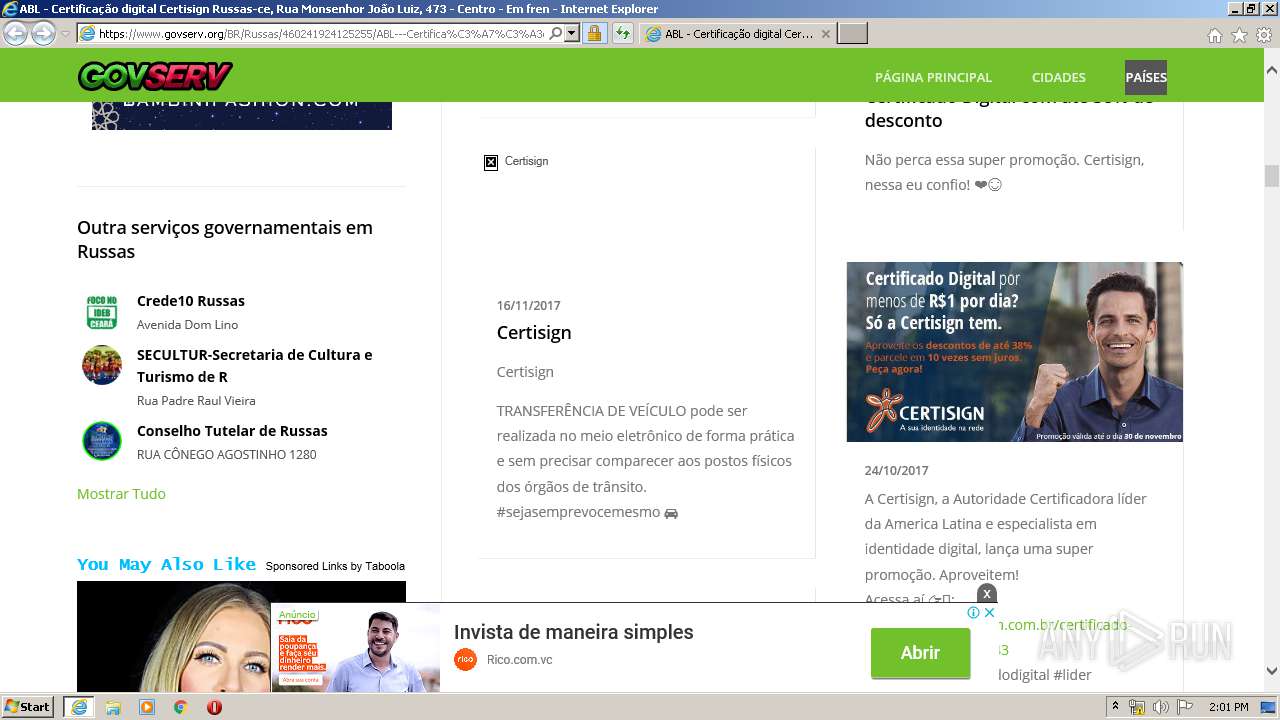Click the network tray icon

pos(1137,707)
